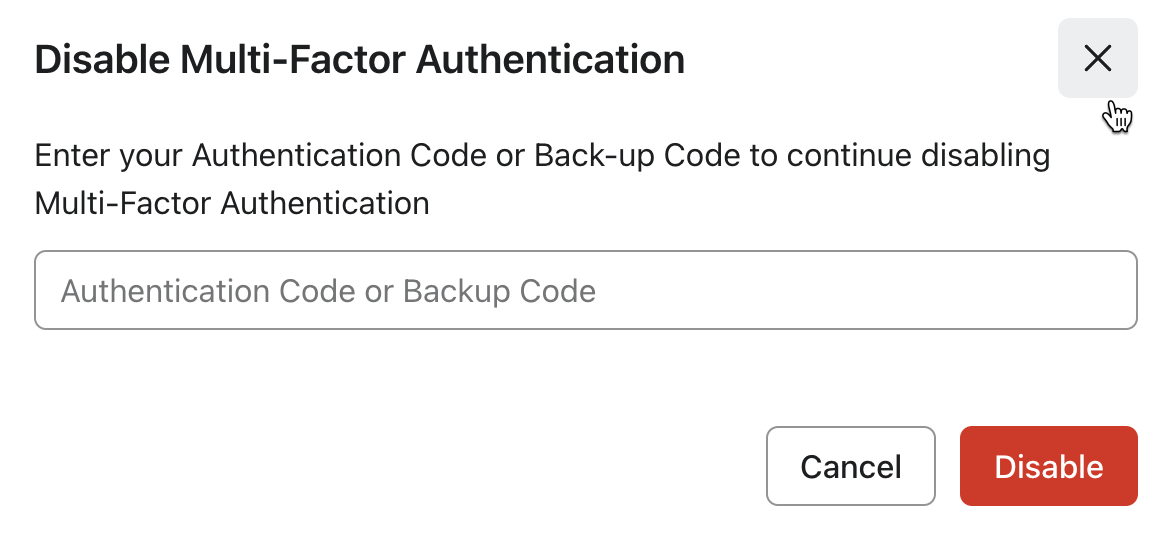Hit the white Cancel button
Screen dimensions: 1156x546
tap(850, 466)
